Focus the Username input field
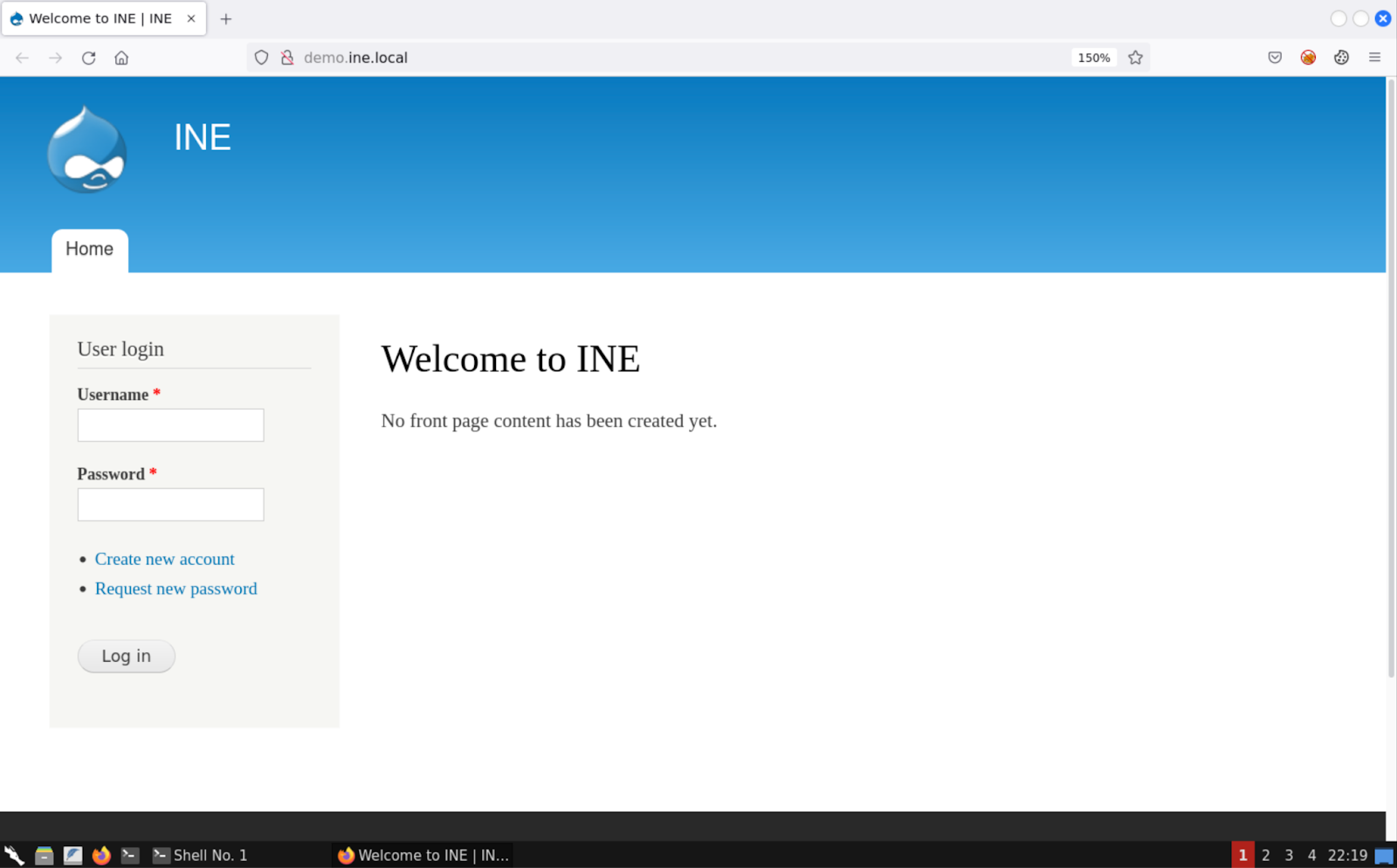The height and width of the screenshot is (868, 1397). point(170,425)
